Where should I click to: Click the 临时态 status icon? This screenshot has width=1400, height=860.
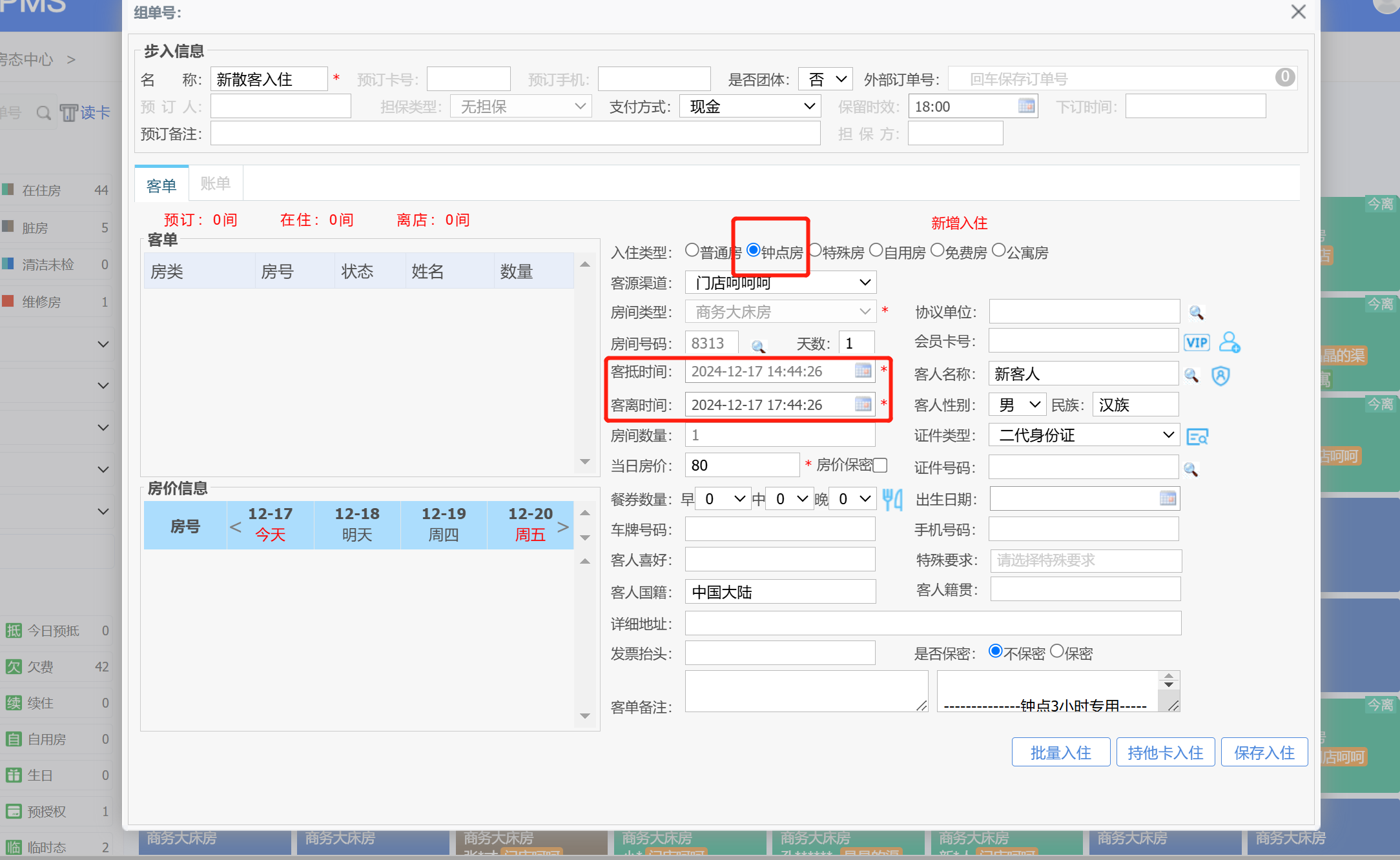coord(14,848)
